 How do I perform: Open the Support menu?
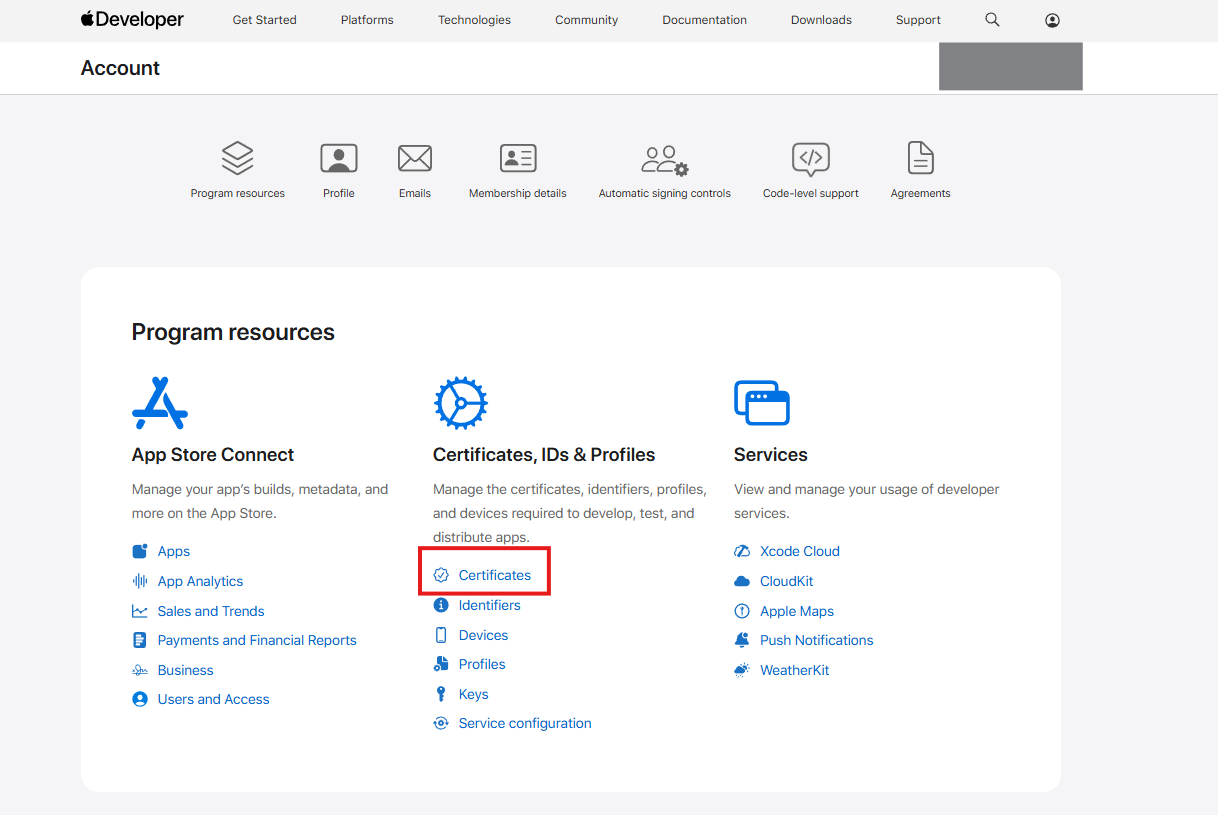[918, 20]
